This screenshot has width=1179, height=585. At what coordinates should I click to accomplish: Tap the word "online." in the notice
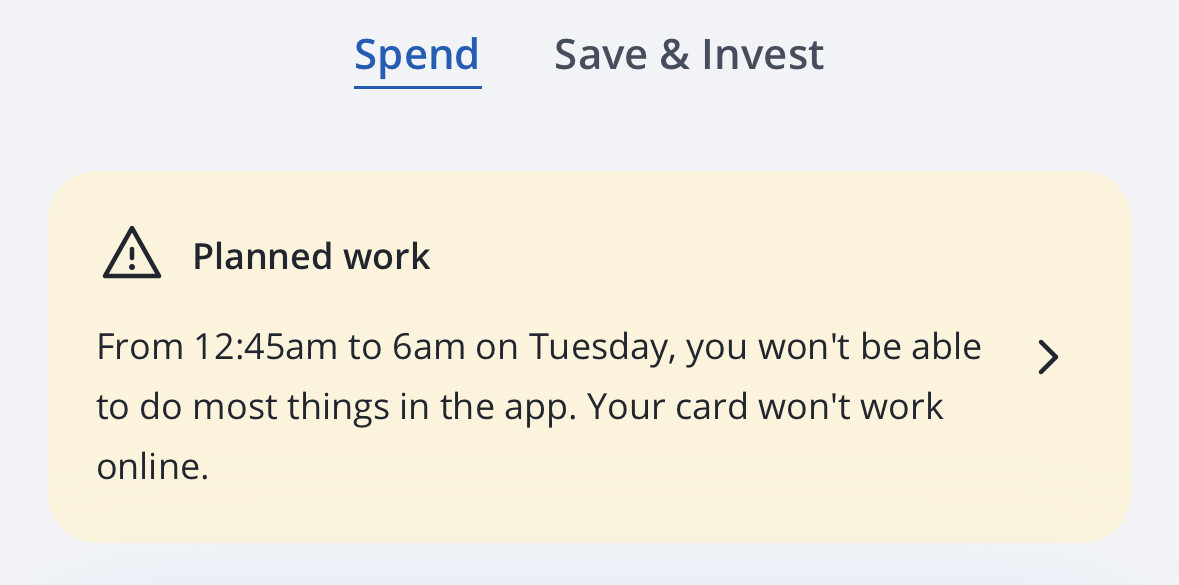pos(152,467)
